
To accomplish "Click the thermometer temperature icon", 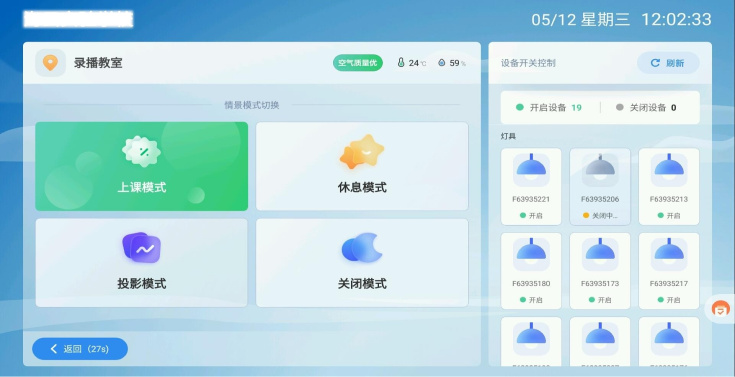I will click(401, 63).
